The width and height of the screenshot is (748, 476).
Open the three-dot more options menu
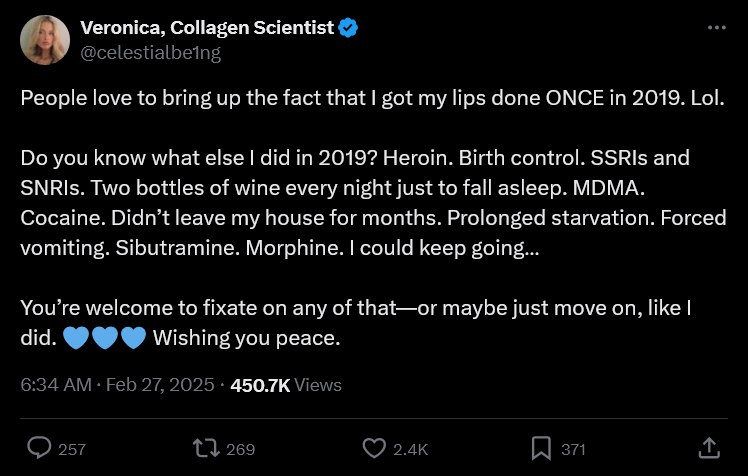716,28
